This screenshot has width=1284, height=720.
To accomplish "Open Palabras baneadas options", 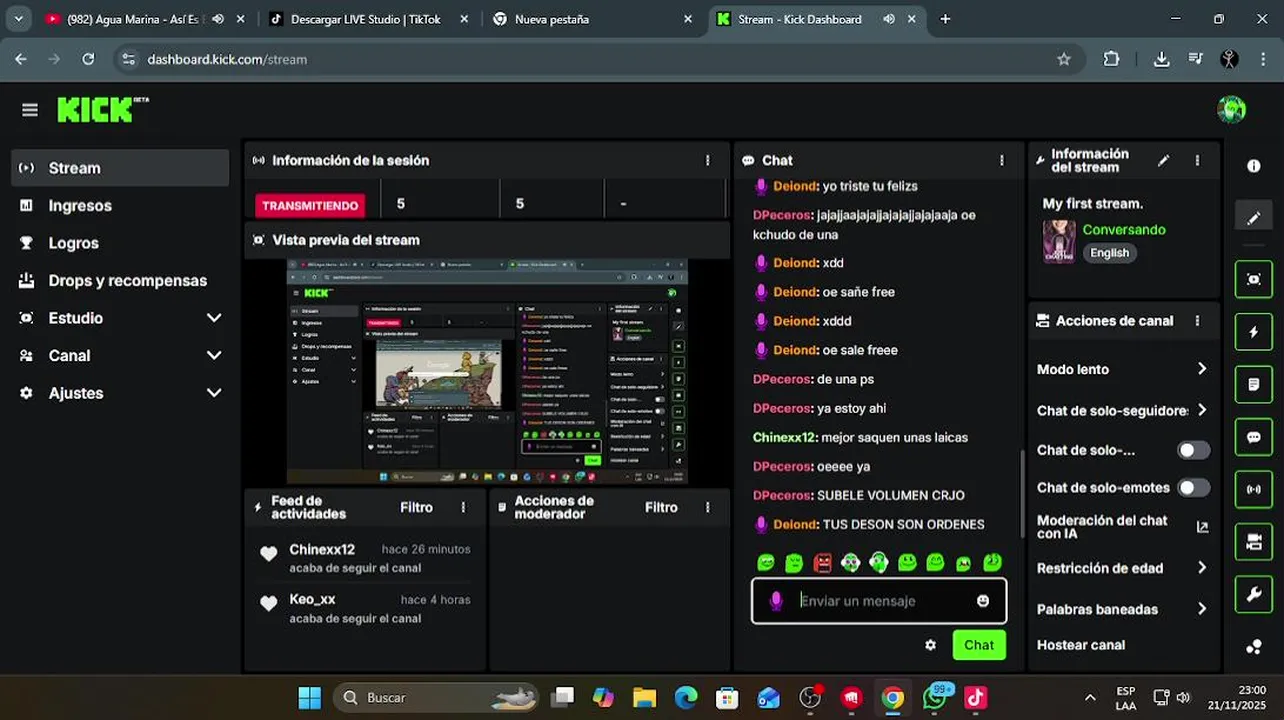I will [x=1122, y=609].
